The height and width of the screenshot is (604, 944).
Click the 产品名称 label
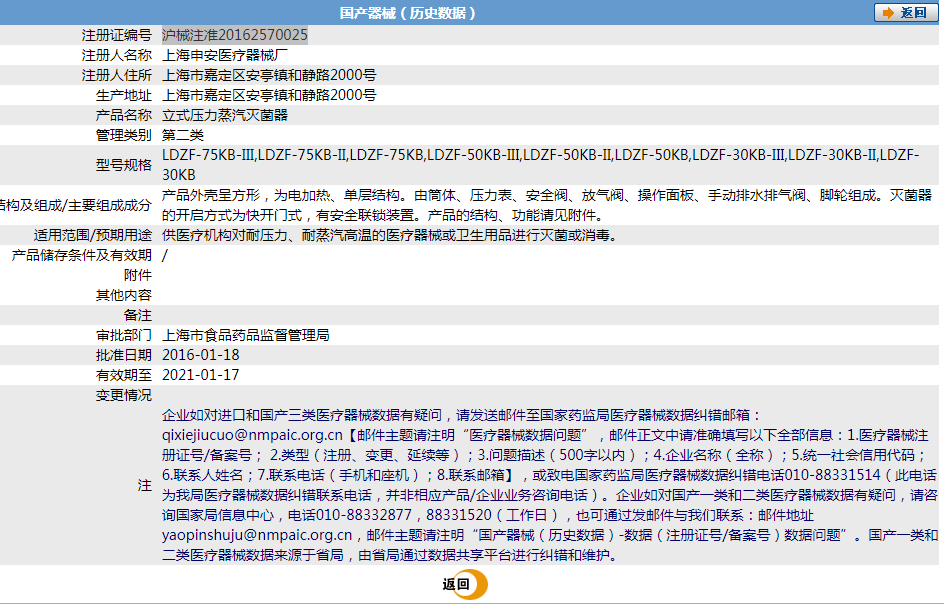click(124, 115)
